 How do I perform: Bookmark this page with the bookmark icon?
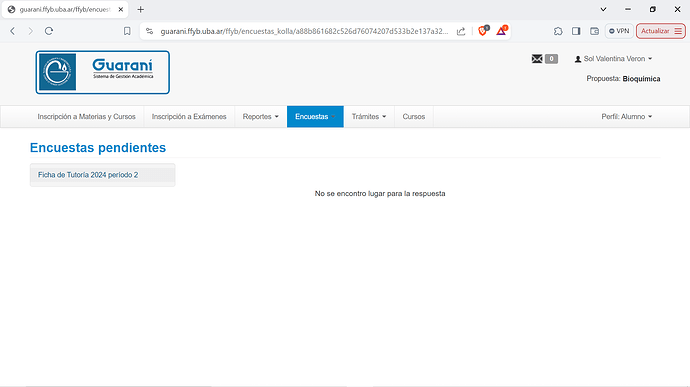coord(127,31)
